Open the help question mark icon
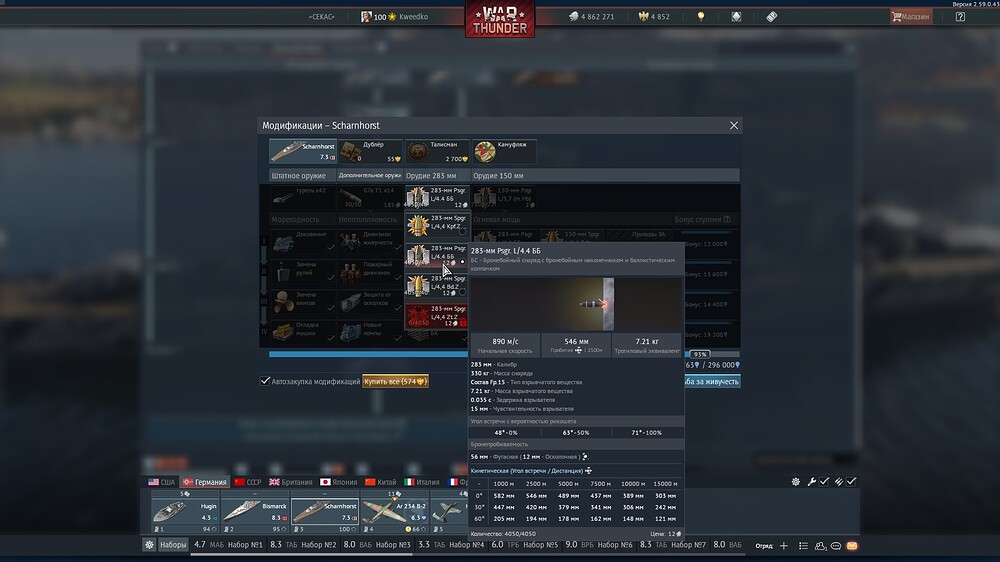The height and width of the screenshot is (562, 1000). (960, 17)
